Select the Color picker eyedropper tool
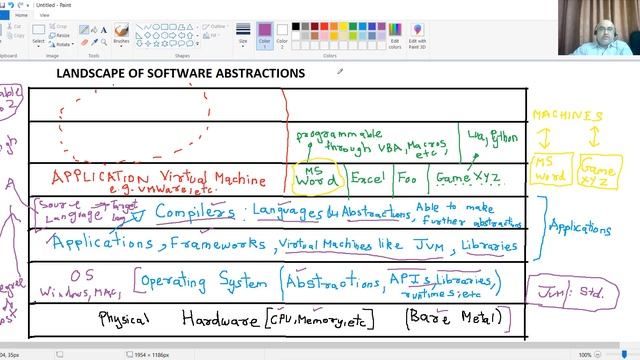This screenshot has height=360, width=640. (x=94, y=42)
